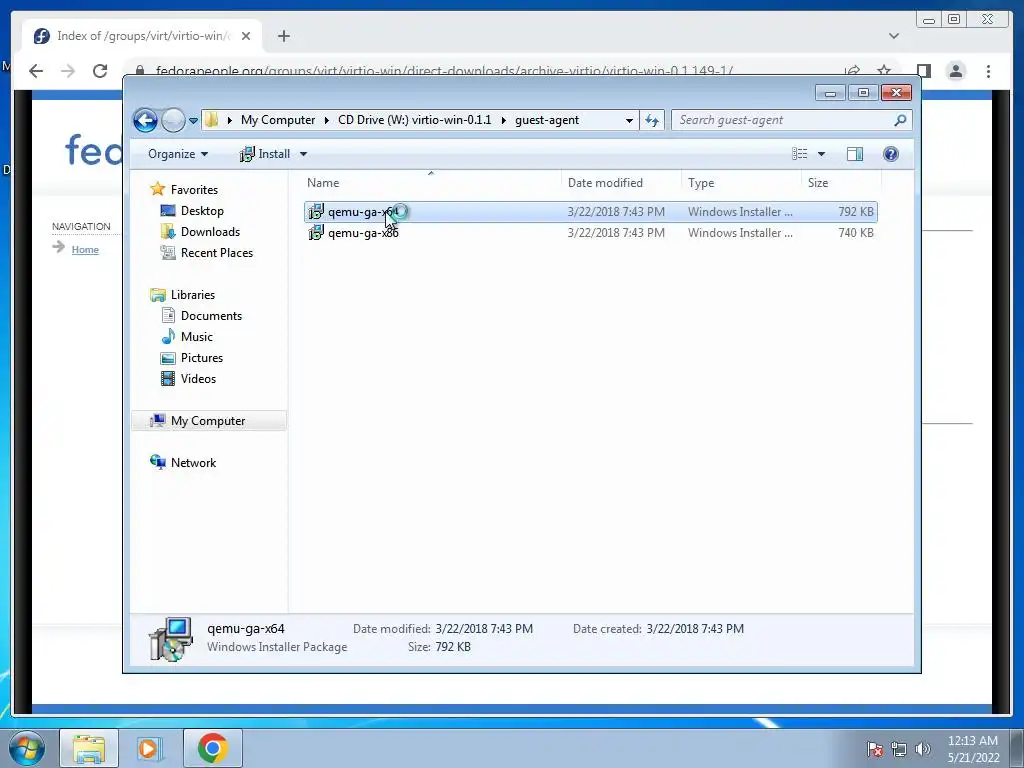Select the qemu-ga-x86 installer icon
The image size is (1024, 768).
[x=316, y=232]
